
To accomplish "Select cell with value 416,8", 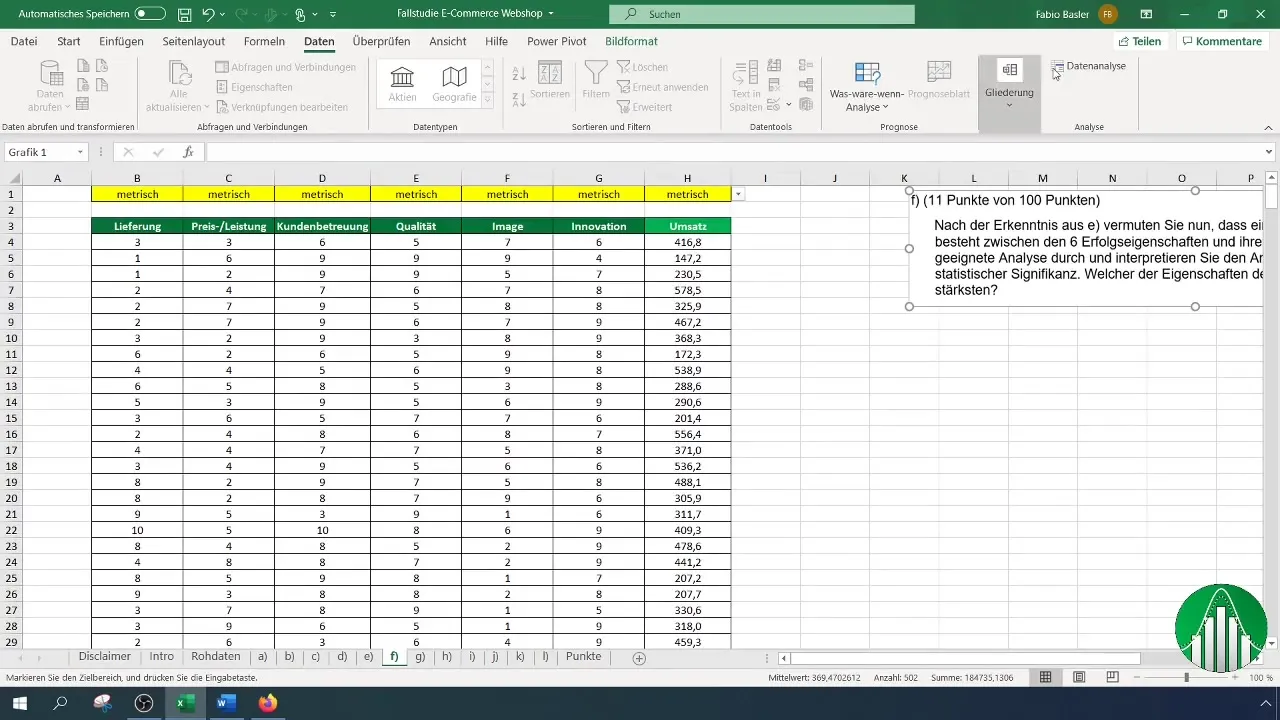I will click(x=688, y=242).
